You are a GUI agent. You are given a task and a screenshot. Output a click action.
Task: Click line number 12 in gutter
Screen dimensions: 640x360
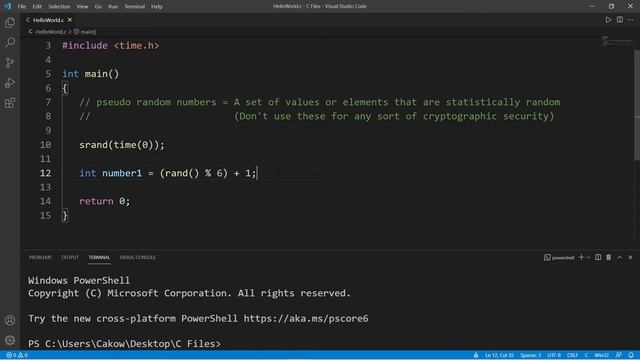(45, 173)
